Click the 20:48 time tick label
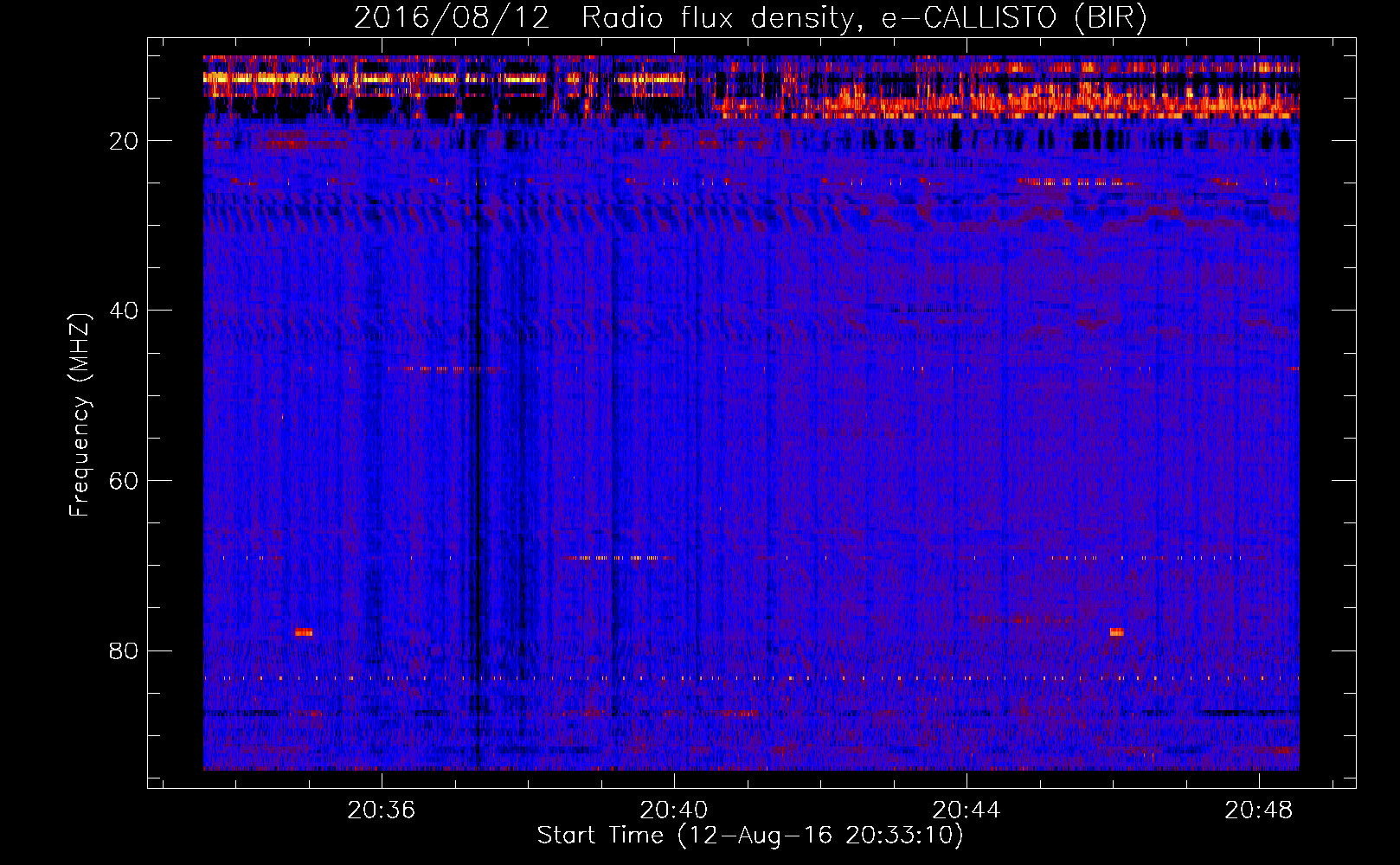1400x865 pixels. coord(1259,811)
